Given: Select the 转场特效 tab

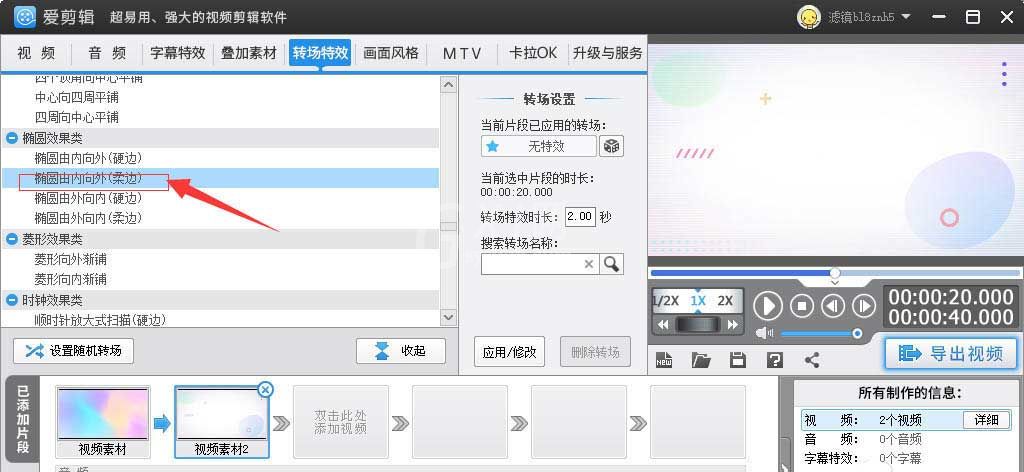Looking at the screenshot, I should [x=320, y=53].
